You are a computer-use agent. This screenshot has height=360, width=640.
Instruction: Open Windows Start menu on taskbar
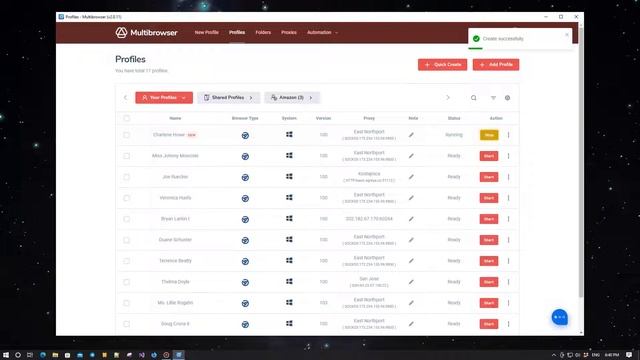tap(6, 355)
